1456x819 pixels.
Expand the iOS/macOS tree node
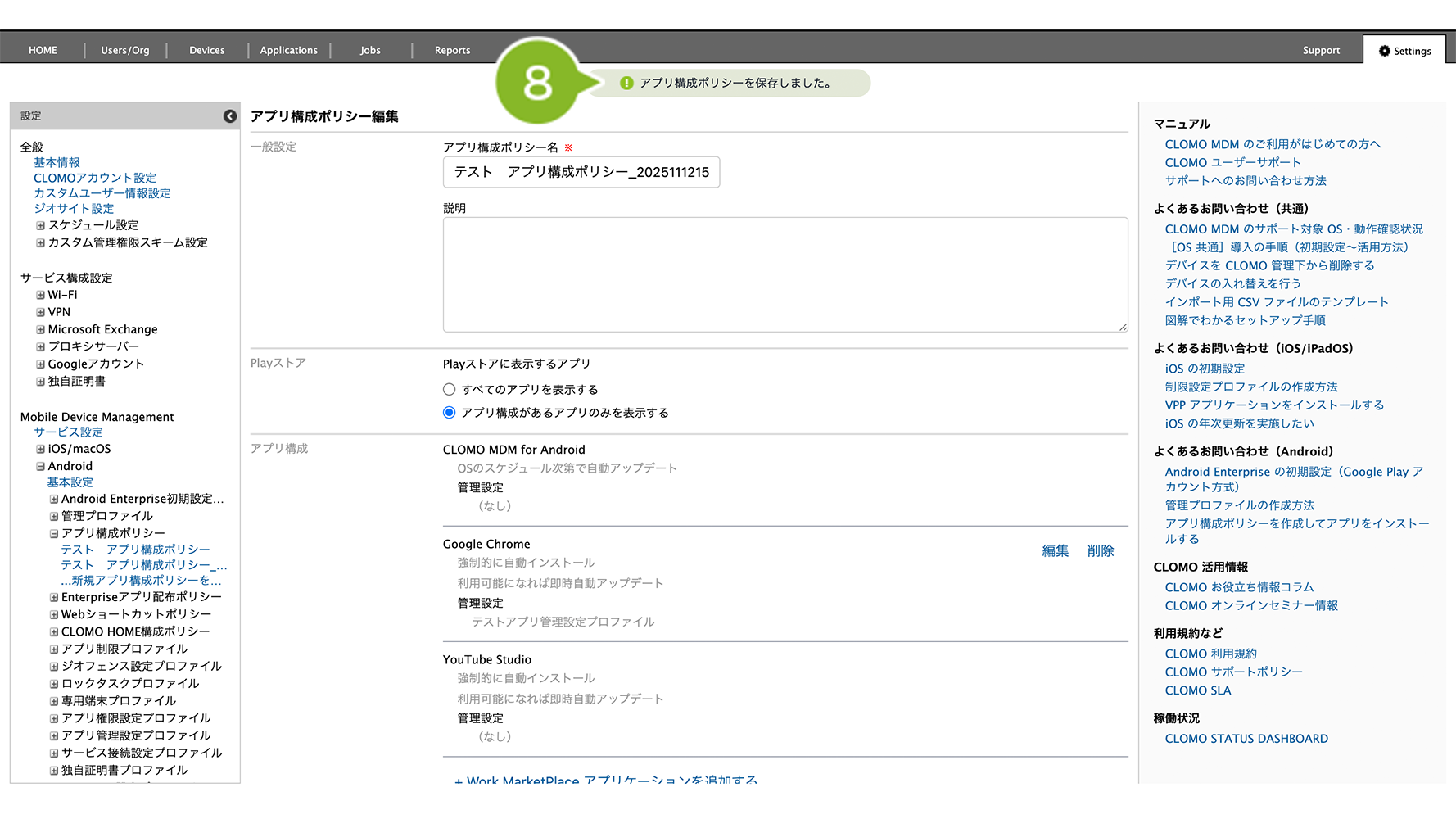40,449
